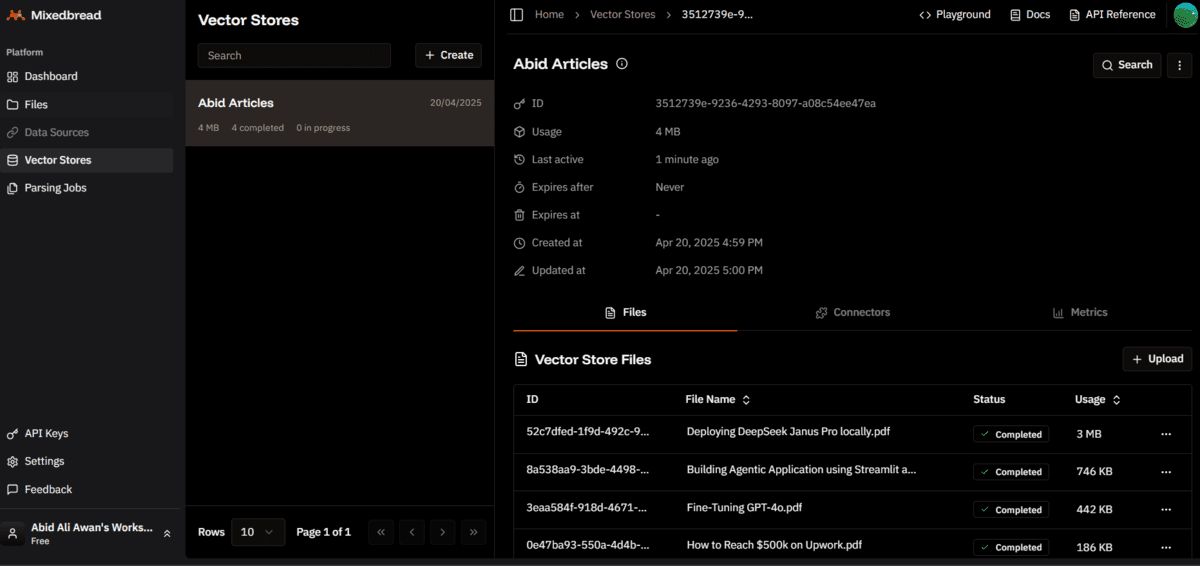Open the Playground link

tap(955, 15)
